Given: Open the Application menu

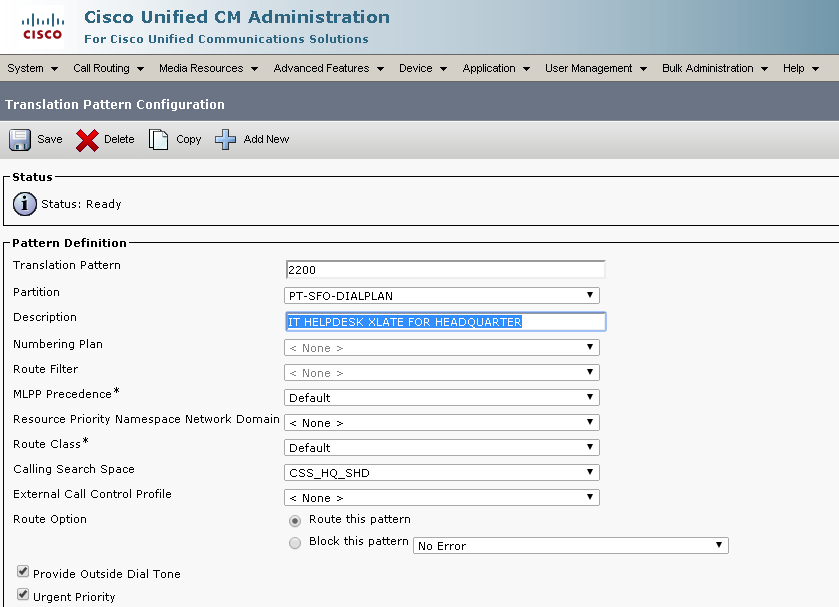Looking at the screenshot, I should coord(496,68).
